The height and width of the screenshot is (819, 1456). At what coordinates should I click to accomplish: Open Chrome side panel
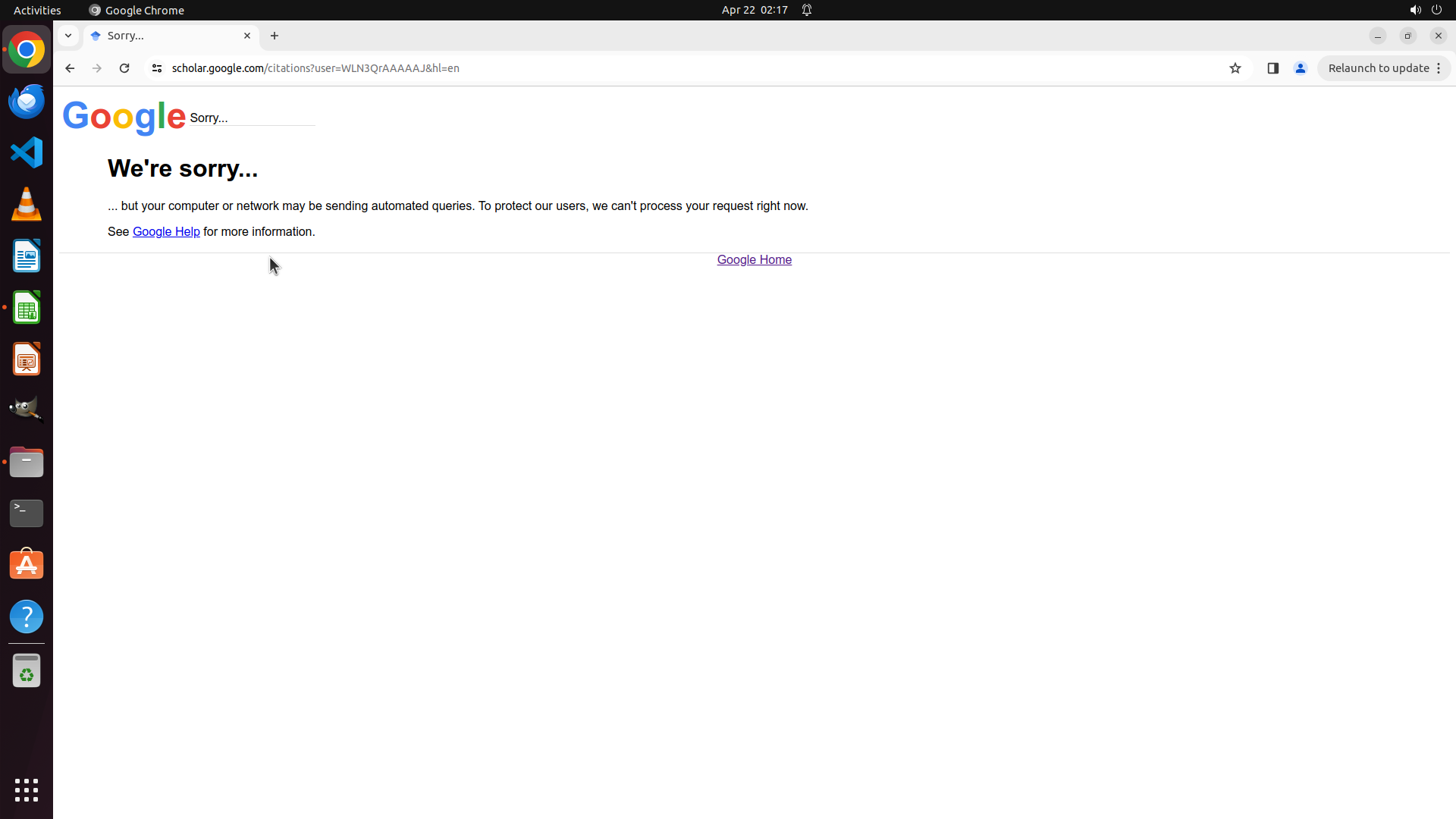(1273, 68)
